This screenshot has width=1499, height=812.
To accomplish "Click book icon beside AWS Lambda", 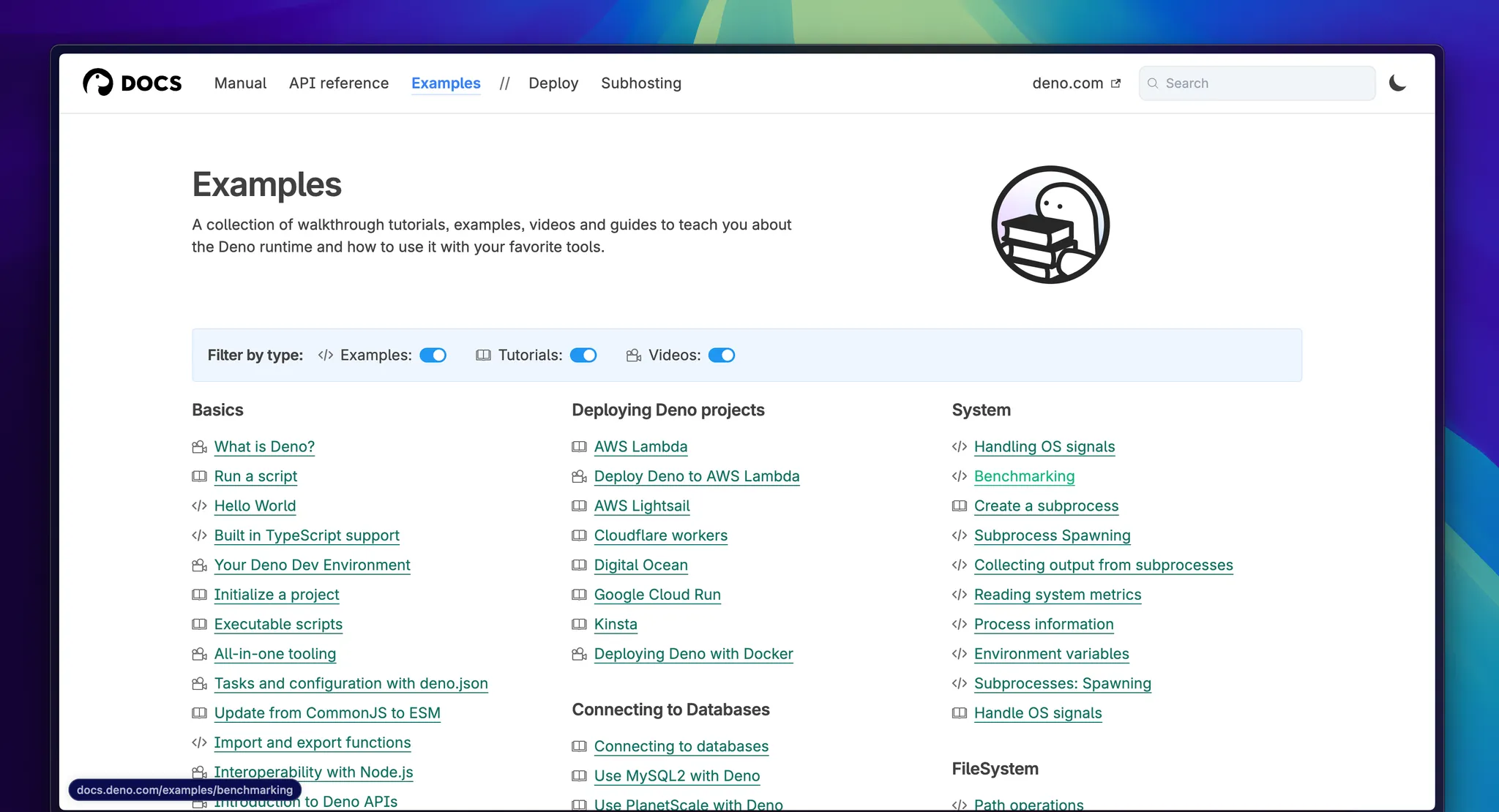I will (x=579, y=447).
